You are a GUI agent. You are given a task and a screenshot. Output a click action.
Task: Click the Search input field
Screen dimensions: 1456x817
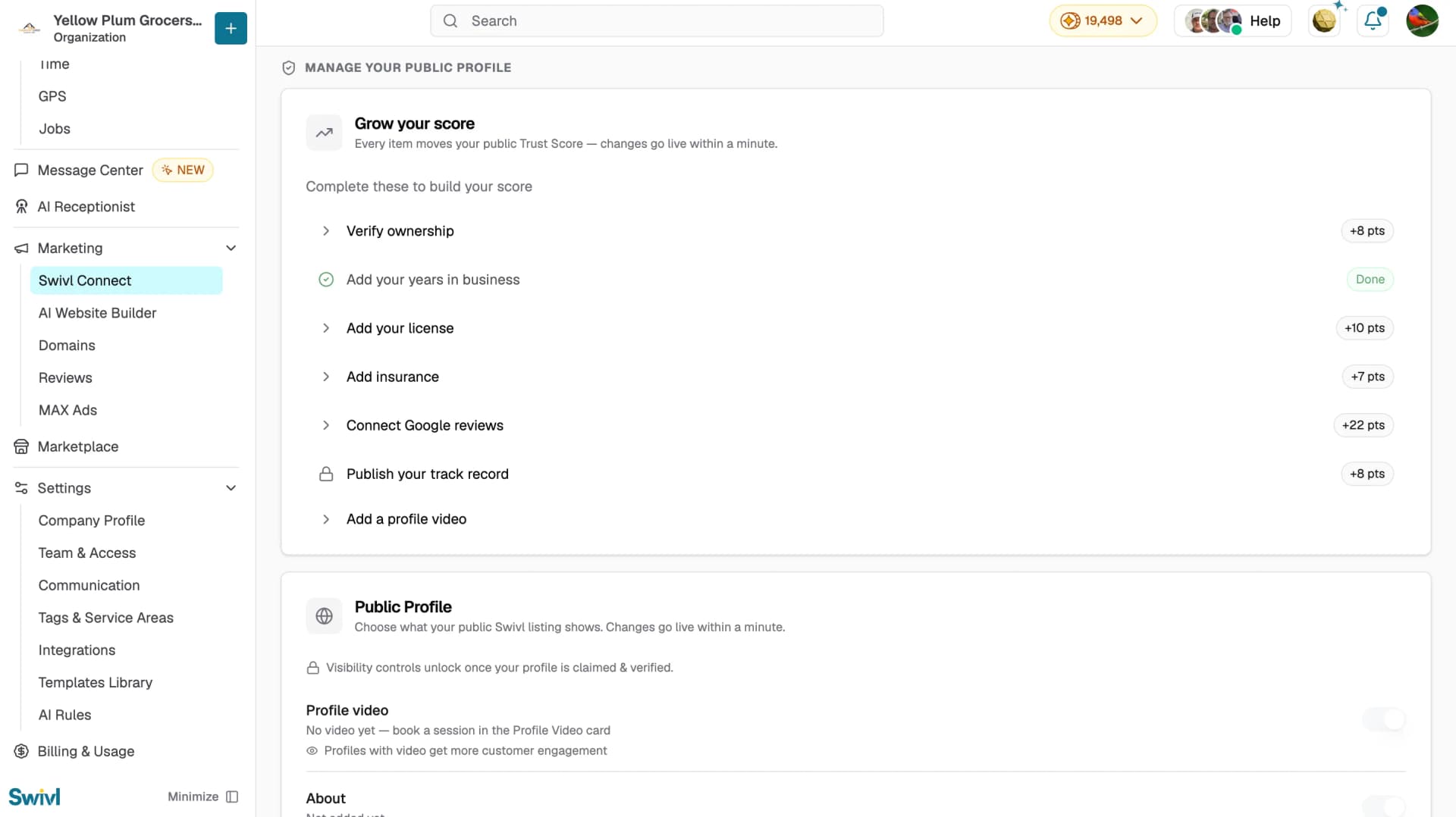(657, 20)
